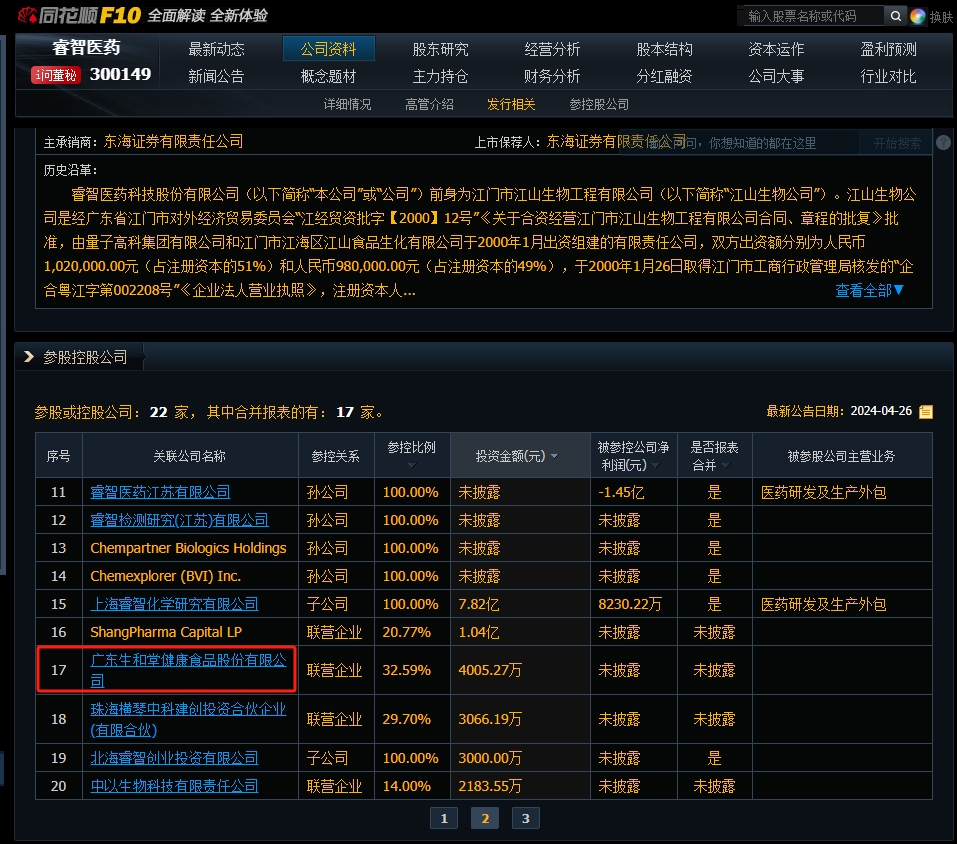
Task: Click the 参股控股公司 section arrow icon
Action: (29, 356)
